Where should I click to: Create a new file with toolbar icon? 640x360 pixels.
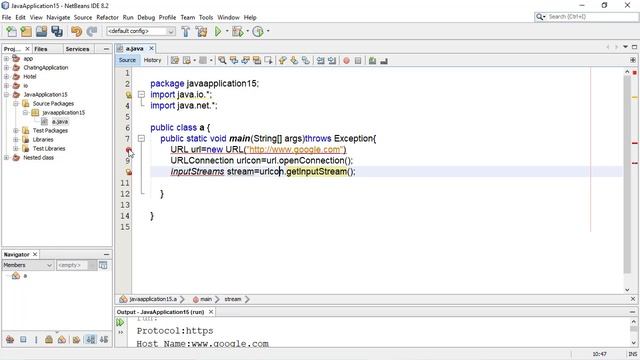coord(11,31)
